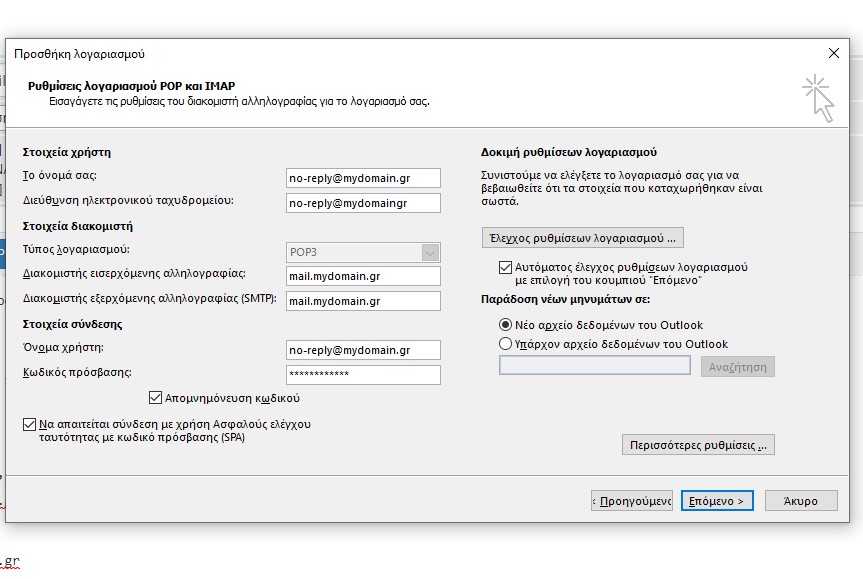
Task: Click the Όνομα χρήστη field
Action: coord(363,350)
